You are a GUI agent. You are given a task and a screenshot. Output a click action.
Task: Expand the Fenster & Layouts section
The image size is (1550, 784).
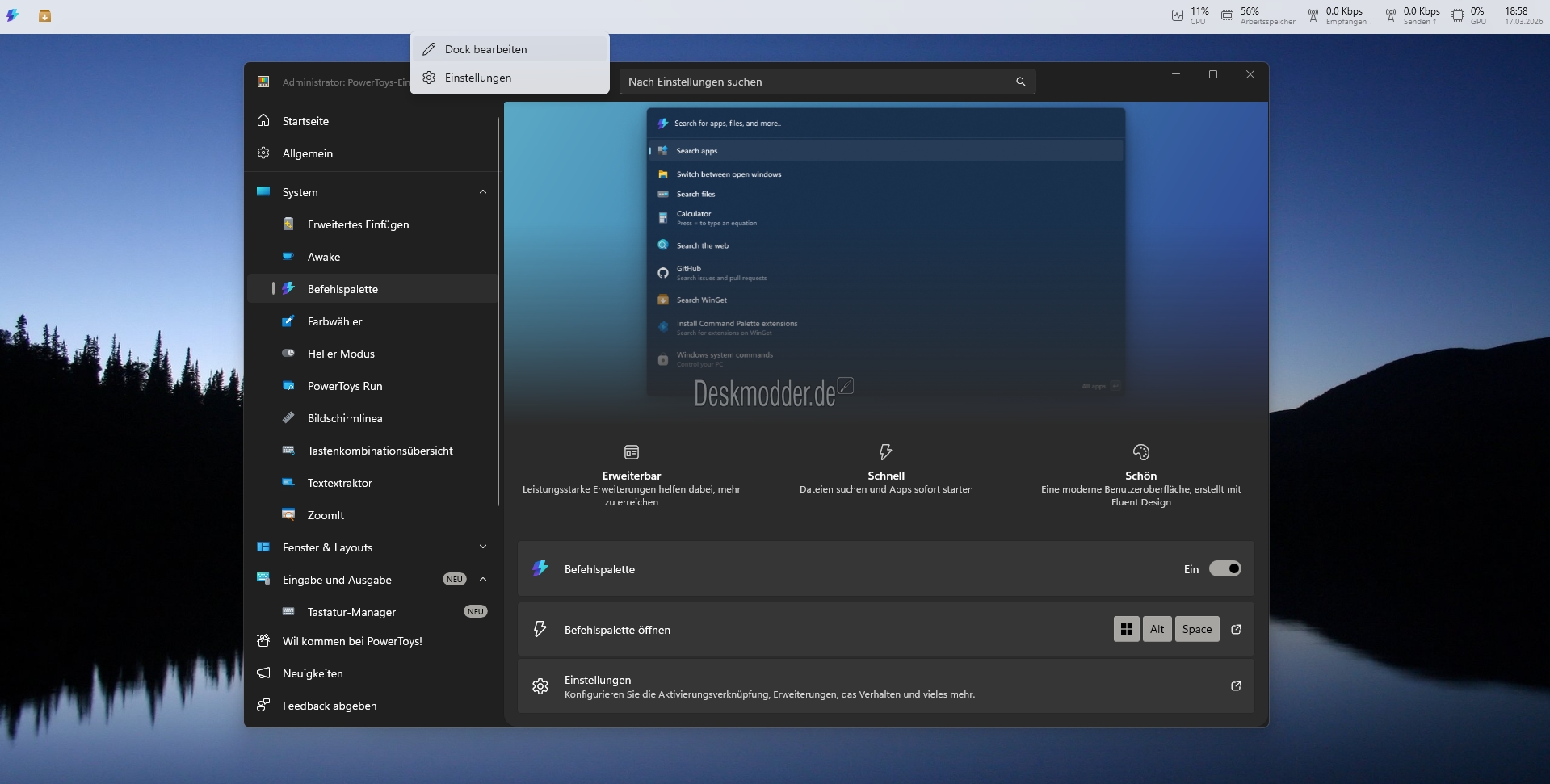click(482, 547)
